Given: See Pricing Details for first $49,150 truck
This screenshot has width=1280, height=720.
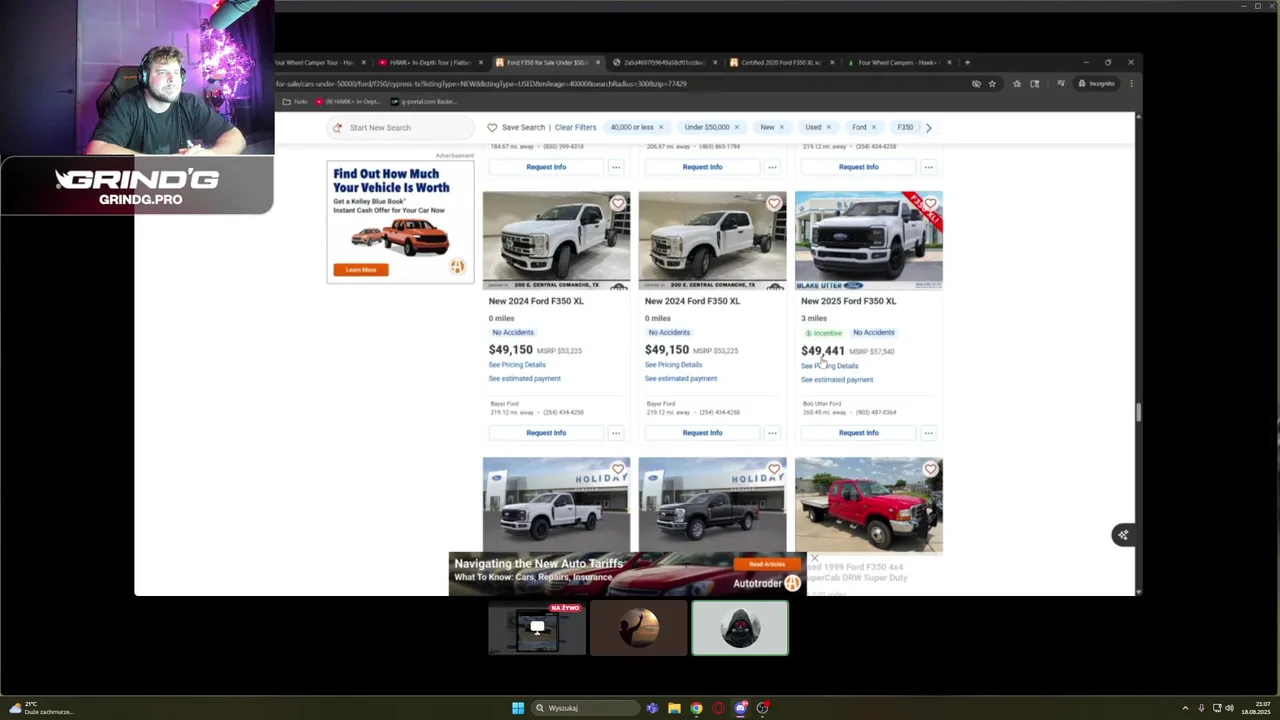Looking at the screenshot, I should [517, 365].
